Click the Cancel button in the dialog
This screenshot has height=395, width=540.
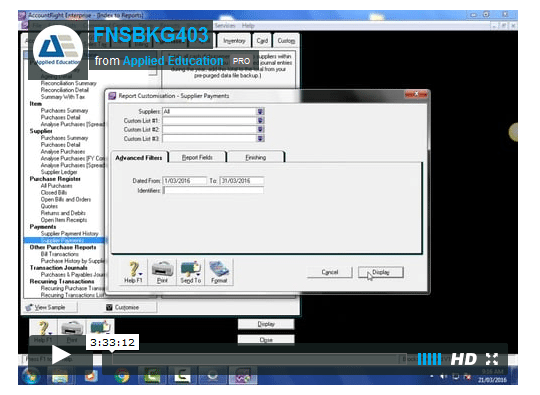point(330,272)
